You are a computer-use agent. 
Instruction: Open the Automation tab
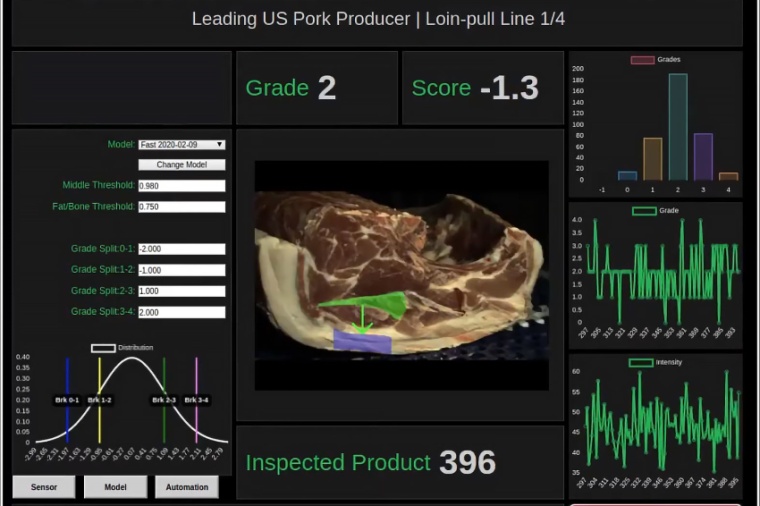click(x=187, y=487)
